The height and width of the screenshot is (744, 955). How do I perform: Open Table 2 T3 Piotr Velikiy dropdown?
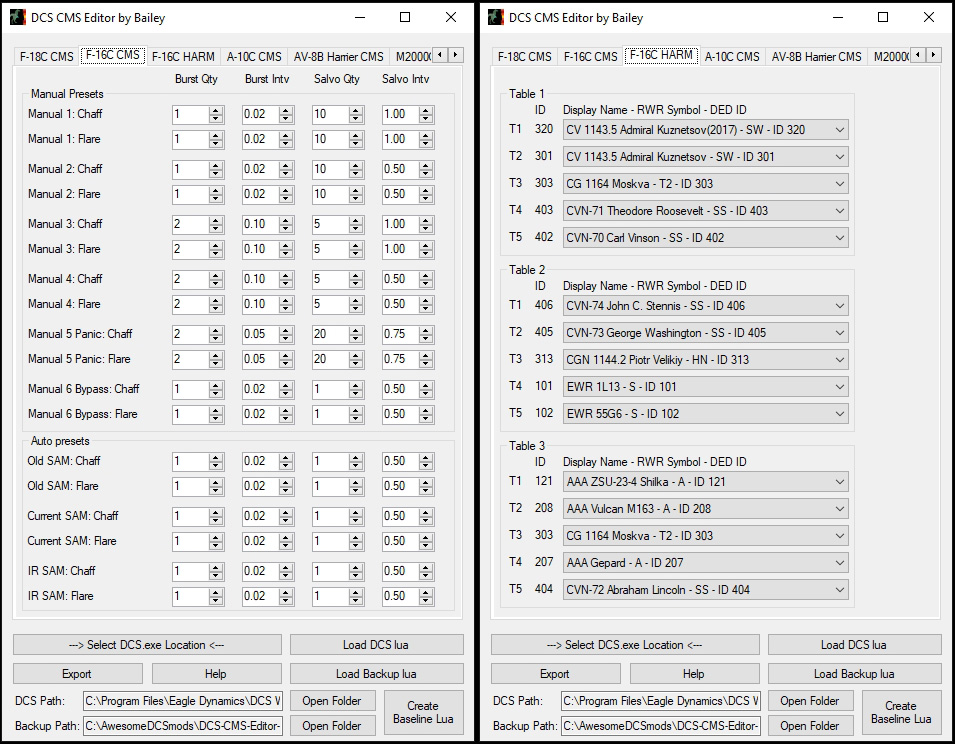[x=838, y=360]
